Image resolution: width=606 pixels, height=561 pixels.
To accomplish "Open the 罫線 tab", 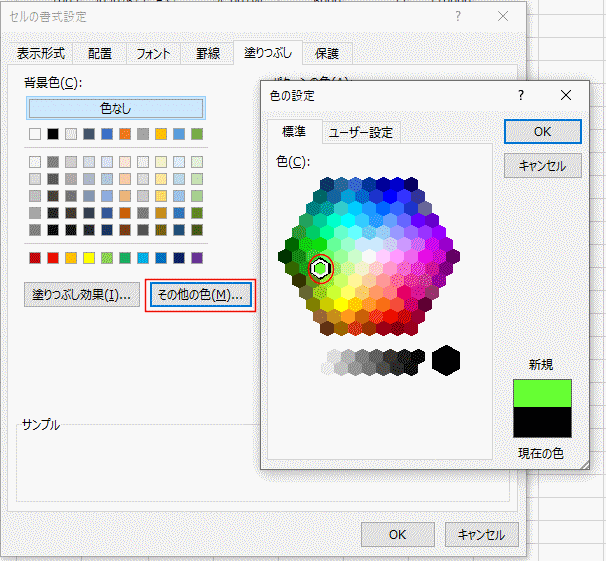I will pos(206,54).
